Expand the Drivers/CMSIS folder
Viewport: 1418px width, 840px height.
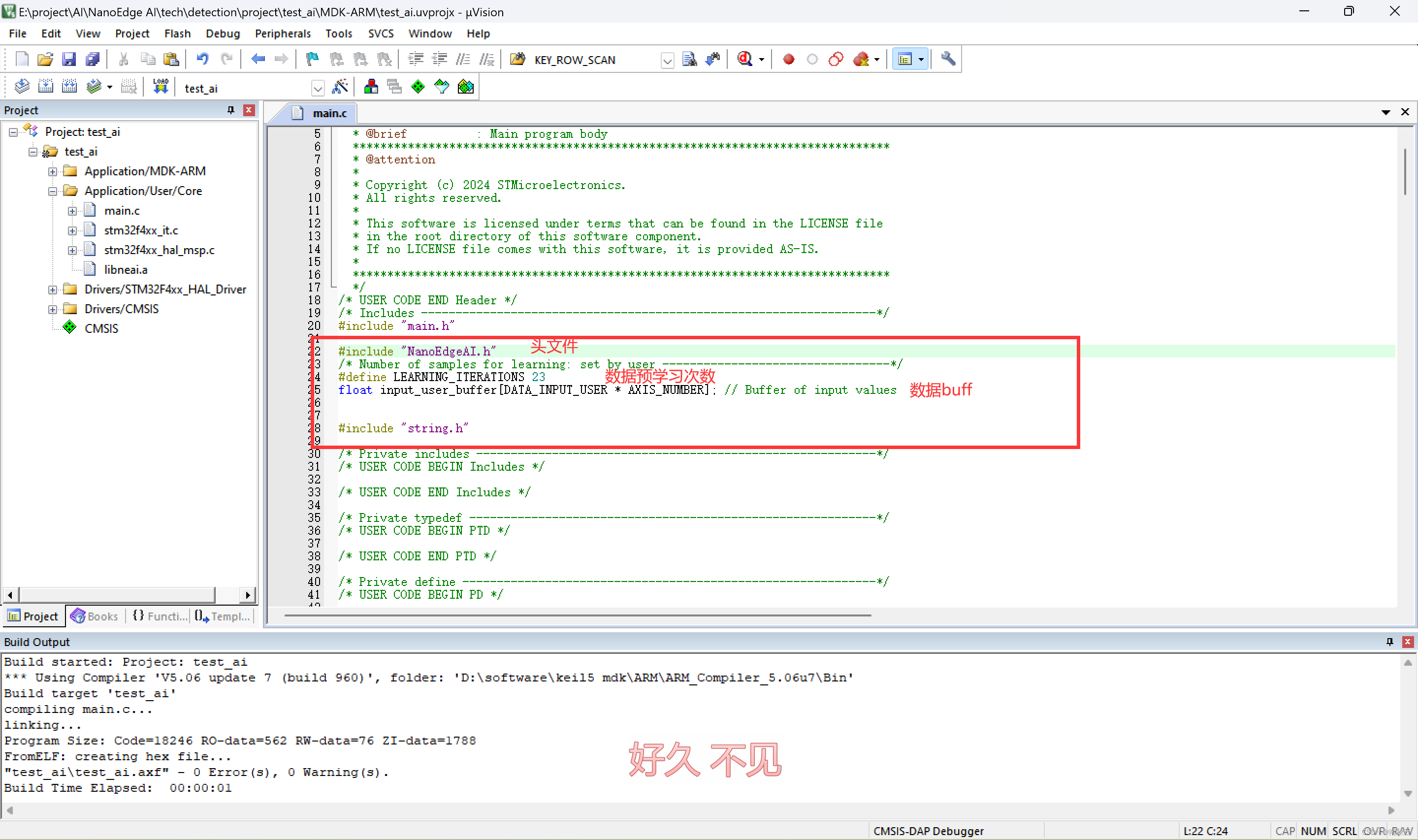click(53, 309)
